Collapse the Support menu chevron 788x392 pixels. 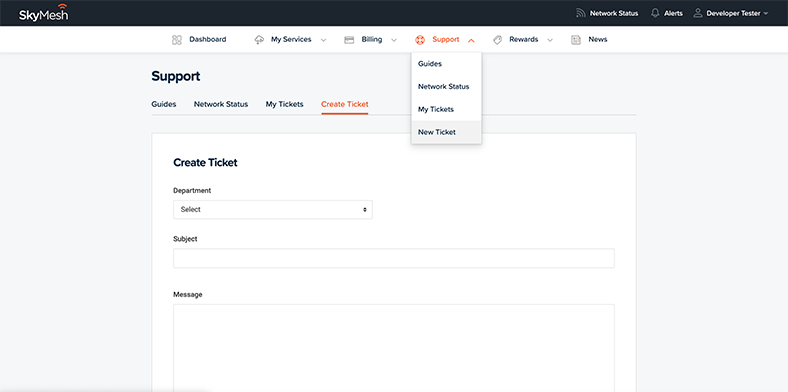click(471, 40)
